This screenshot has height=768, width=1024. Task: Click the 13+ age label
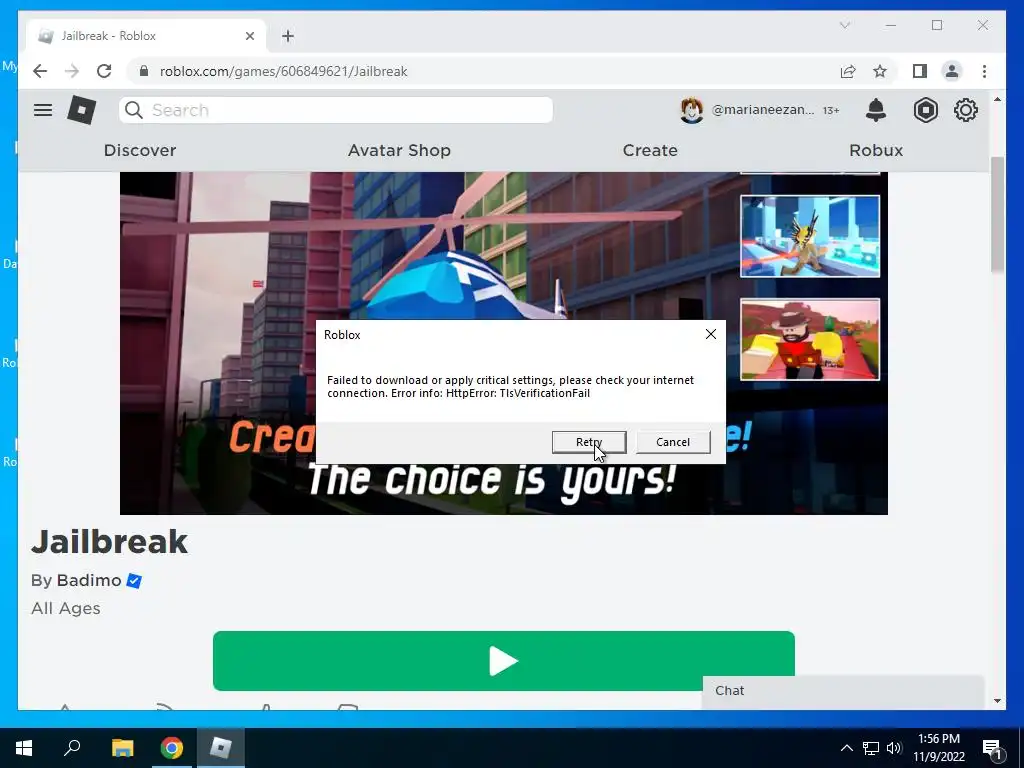click(831, 110)
